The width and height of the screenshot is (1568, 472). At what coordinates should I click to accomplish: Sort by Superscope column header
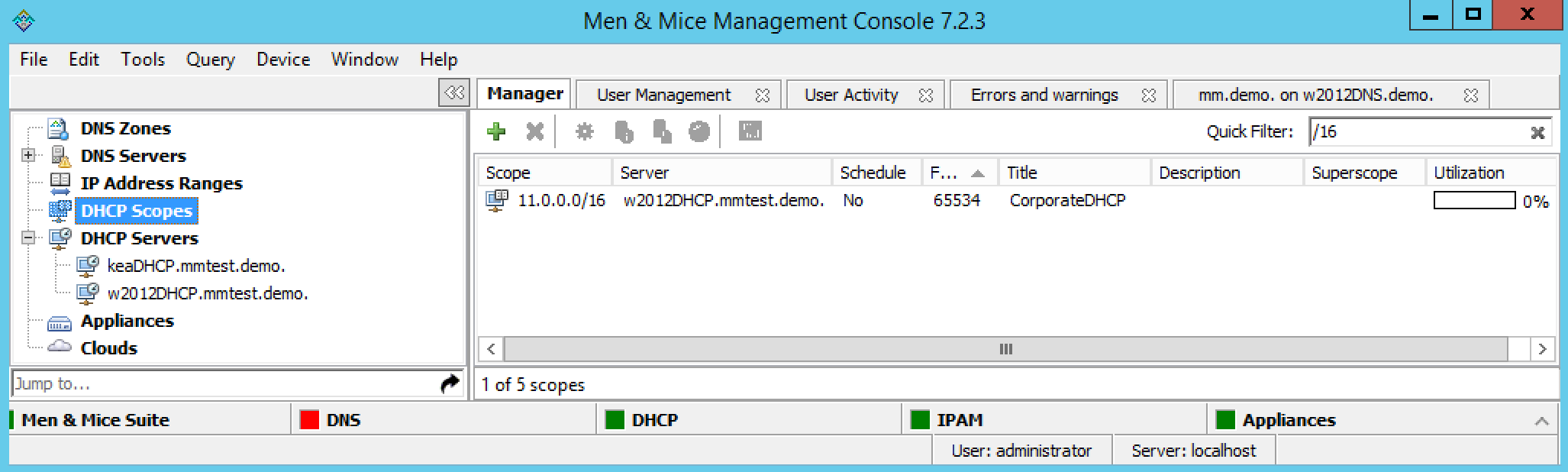[1365, 173]
